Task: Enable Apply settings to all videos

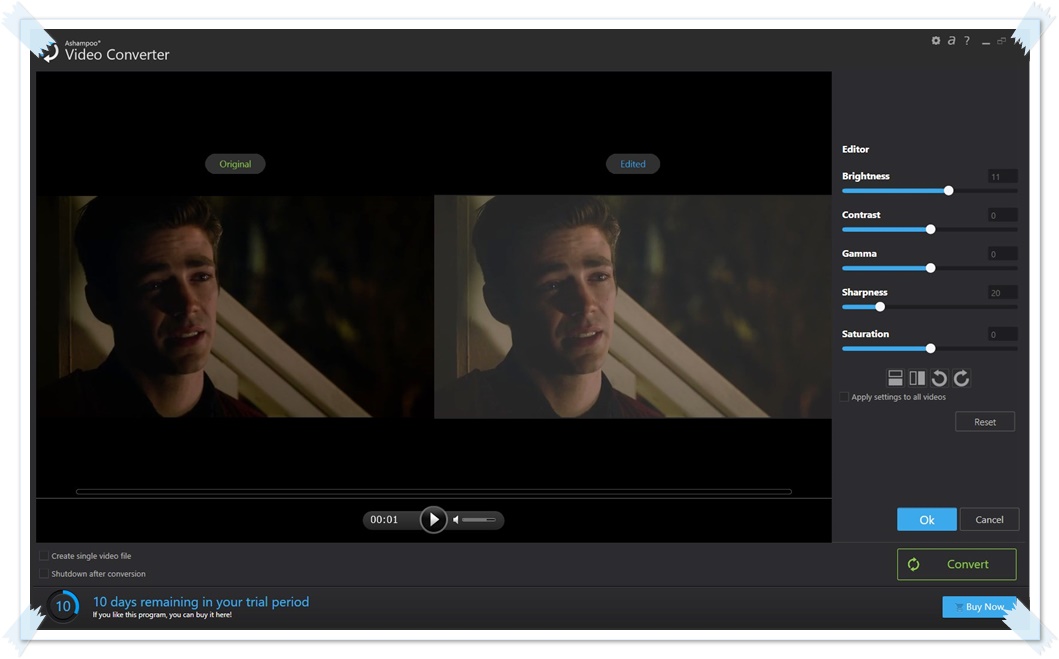Action: click(x=844, y=397)
